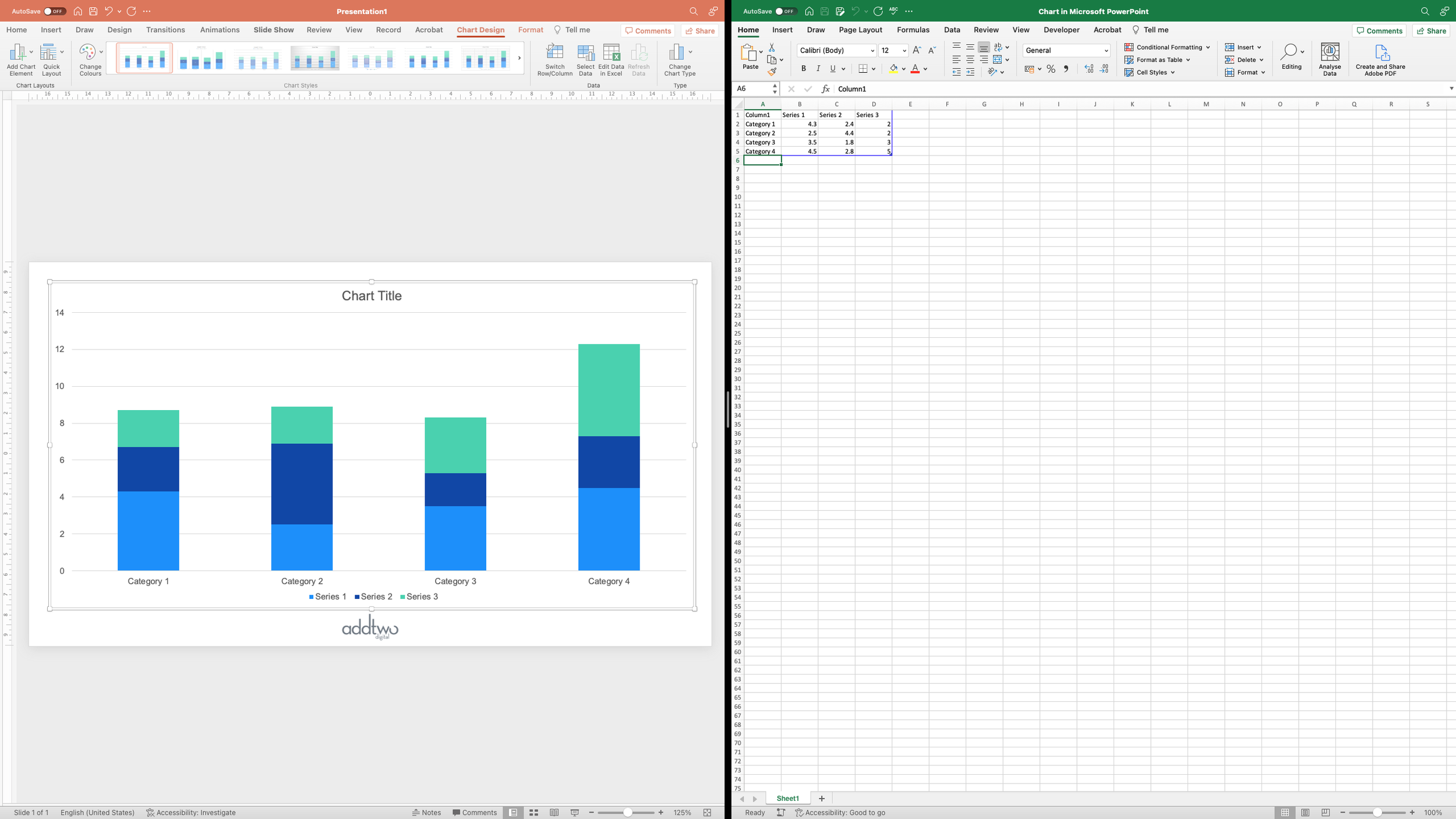The width and height of the screenshot is (1456, 819).
Task: Toggle AutoSave switch in Excel
Action: (x=785, y=11)
